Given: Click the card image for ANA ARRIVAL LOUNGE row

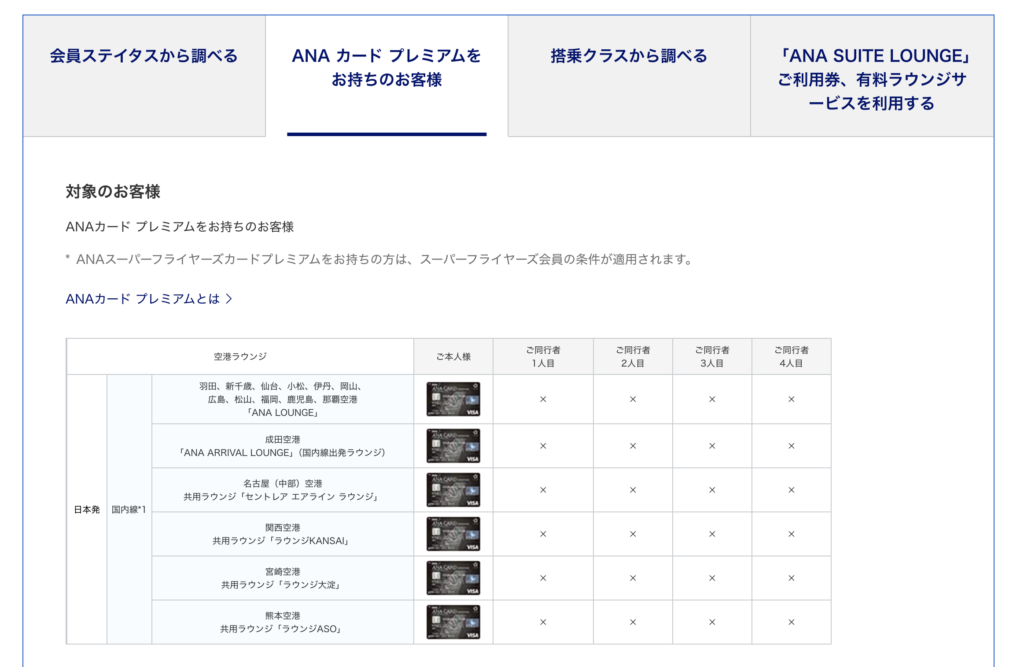Looking at the screenshot, I should [453, 446].
